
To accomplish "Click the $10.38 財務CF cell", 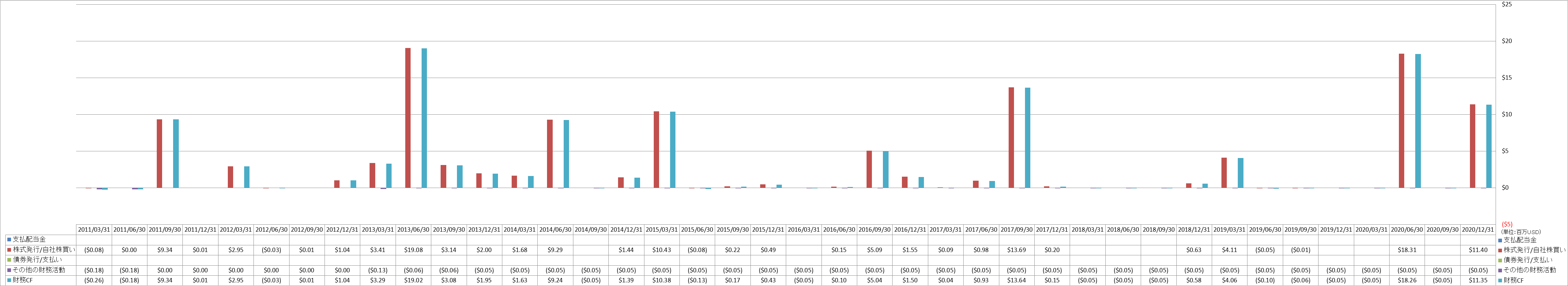I will (662, 281).
